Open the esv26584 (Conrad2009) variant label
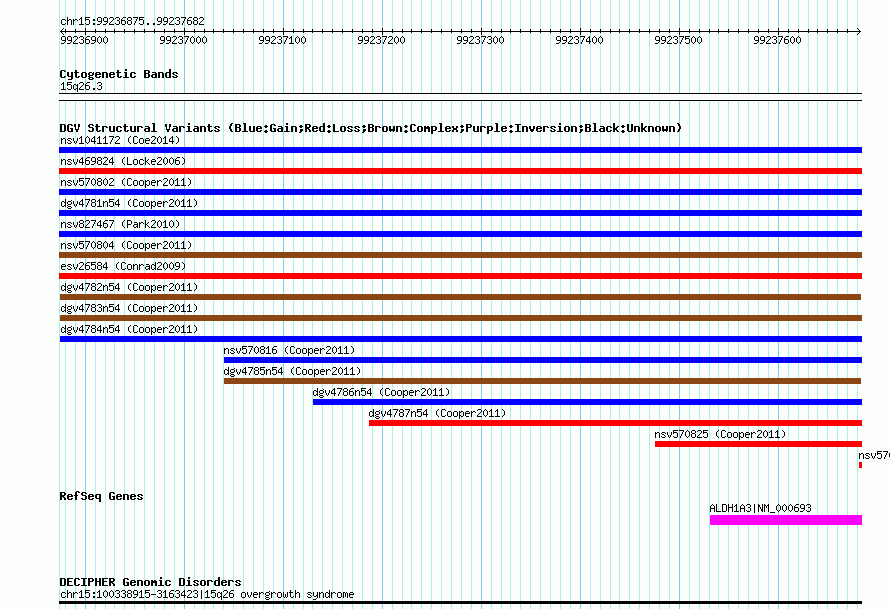 click(x=122, y=267)
